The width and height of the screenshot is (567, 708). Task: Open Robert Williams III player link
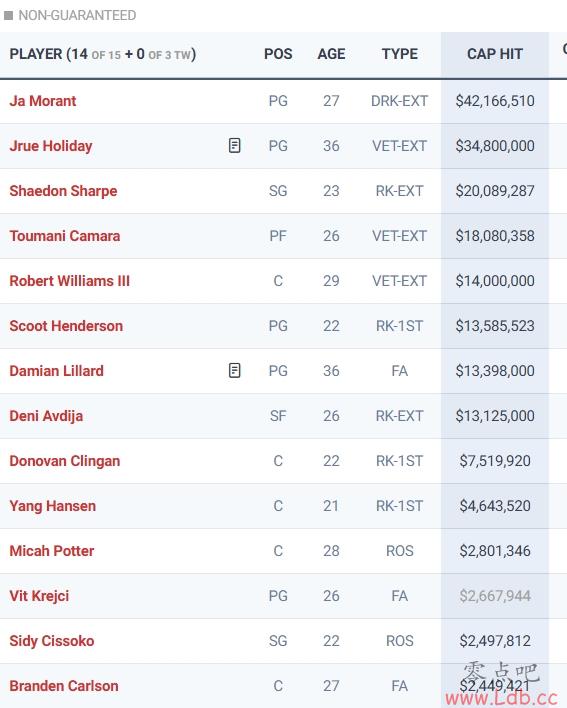[70, 281]
